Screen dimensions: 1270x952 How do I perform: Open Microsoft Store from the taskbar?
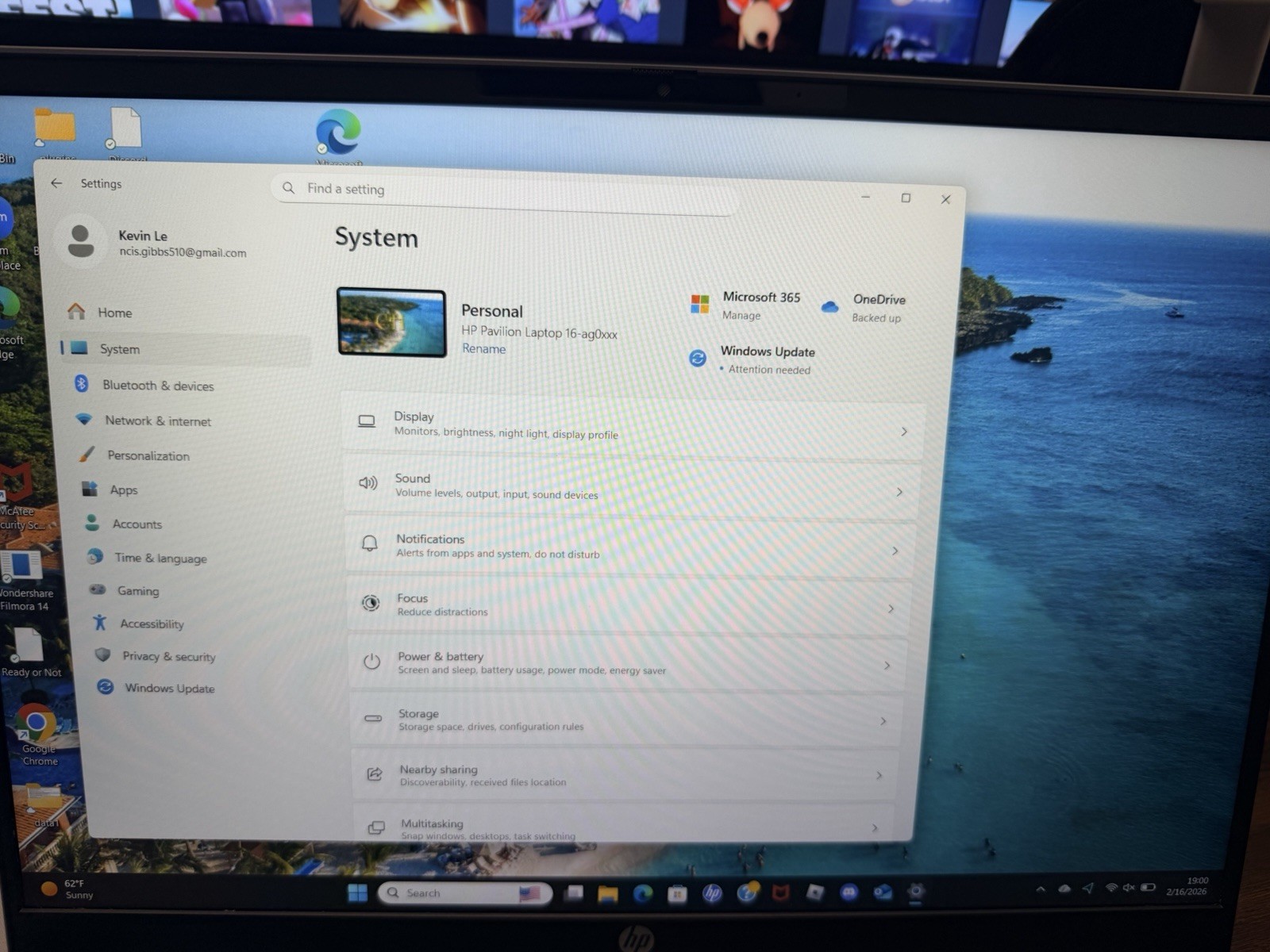(677, 894)
